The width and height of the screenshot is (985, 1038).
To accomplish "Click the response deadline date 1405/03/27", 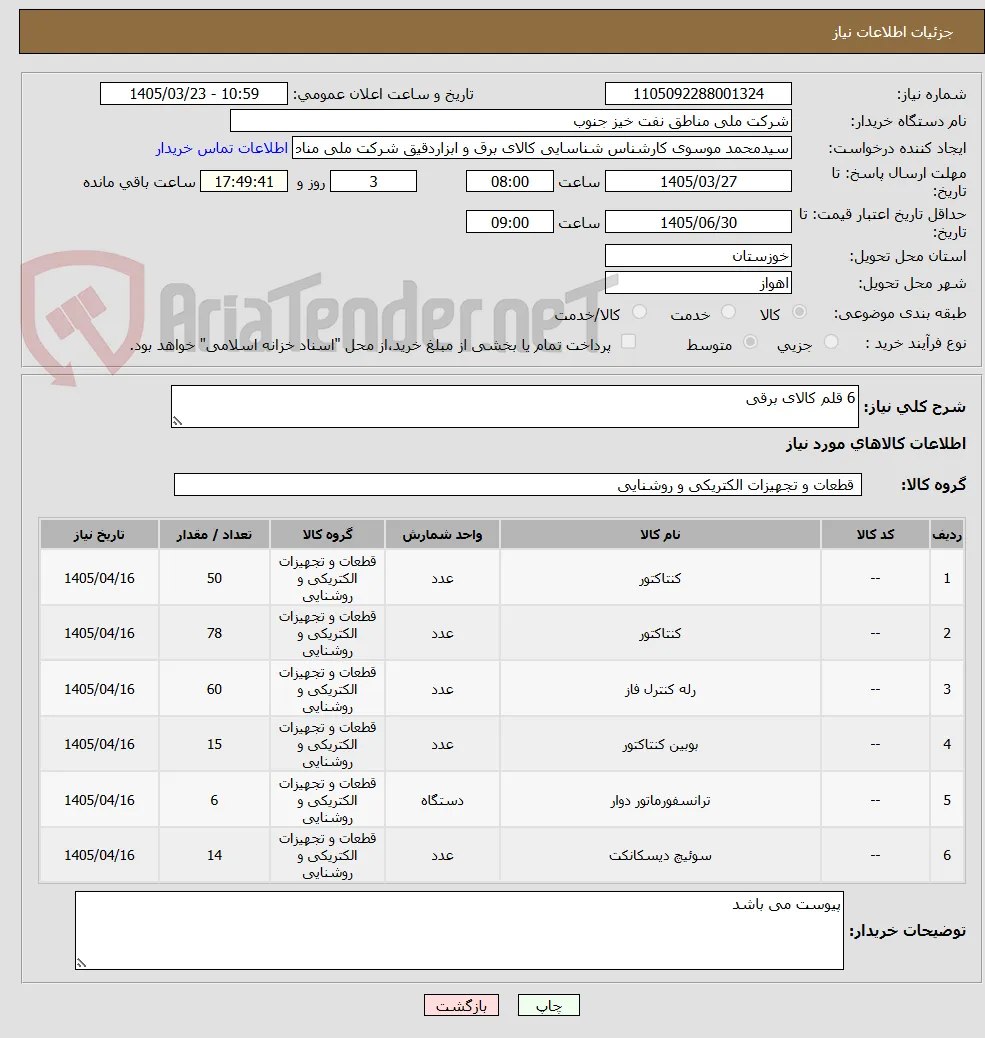I will coord(698,181).
